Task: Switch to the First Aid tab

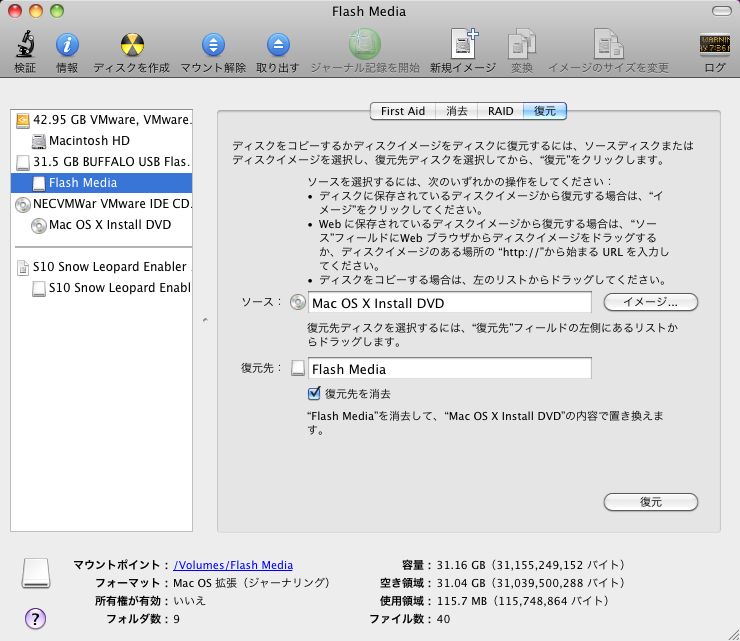Action: point(403,111)
